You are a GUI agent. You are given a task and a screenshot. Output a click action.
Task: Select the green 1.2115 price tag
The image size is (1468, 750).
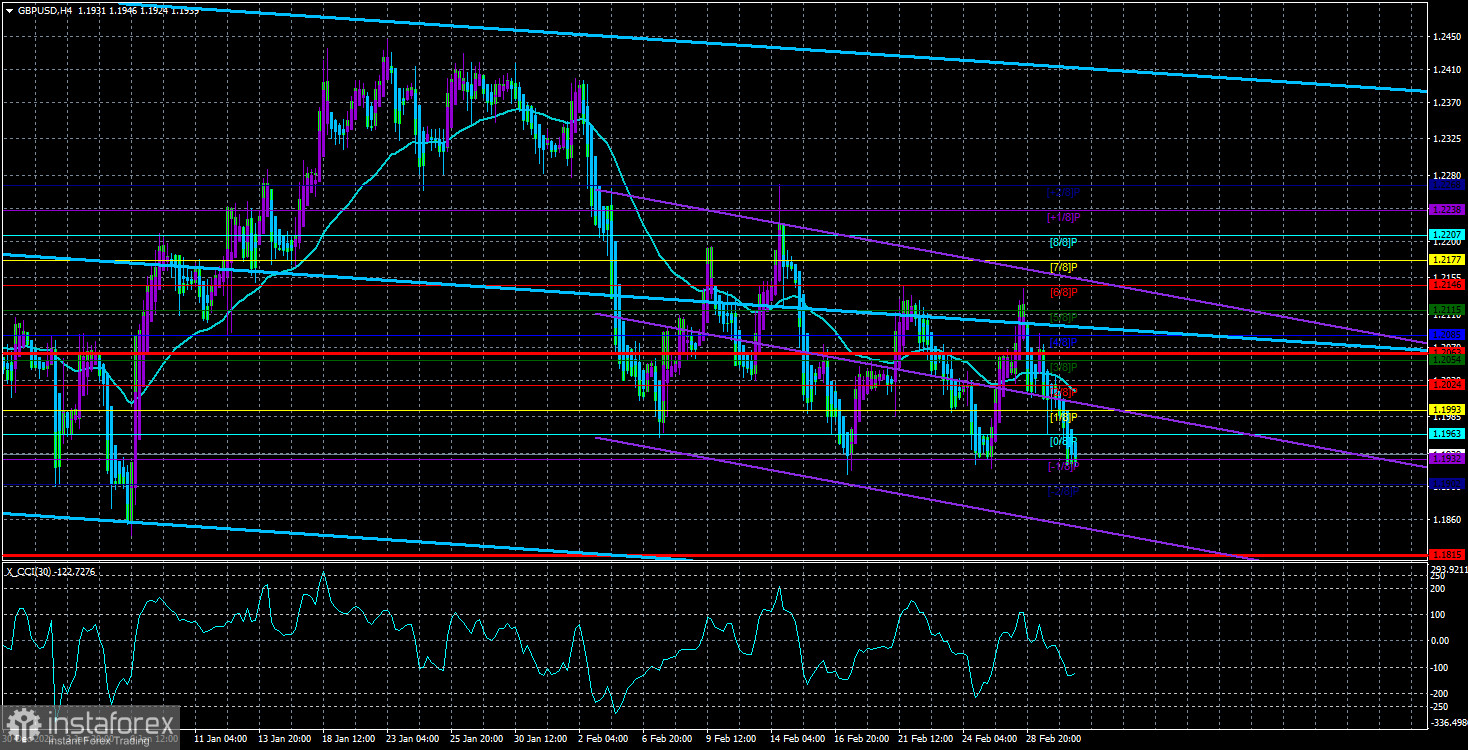coord(1447,310)
